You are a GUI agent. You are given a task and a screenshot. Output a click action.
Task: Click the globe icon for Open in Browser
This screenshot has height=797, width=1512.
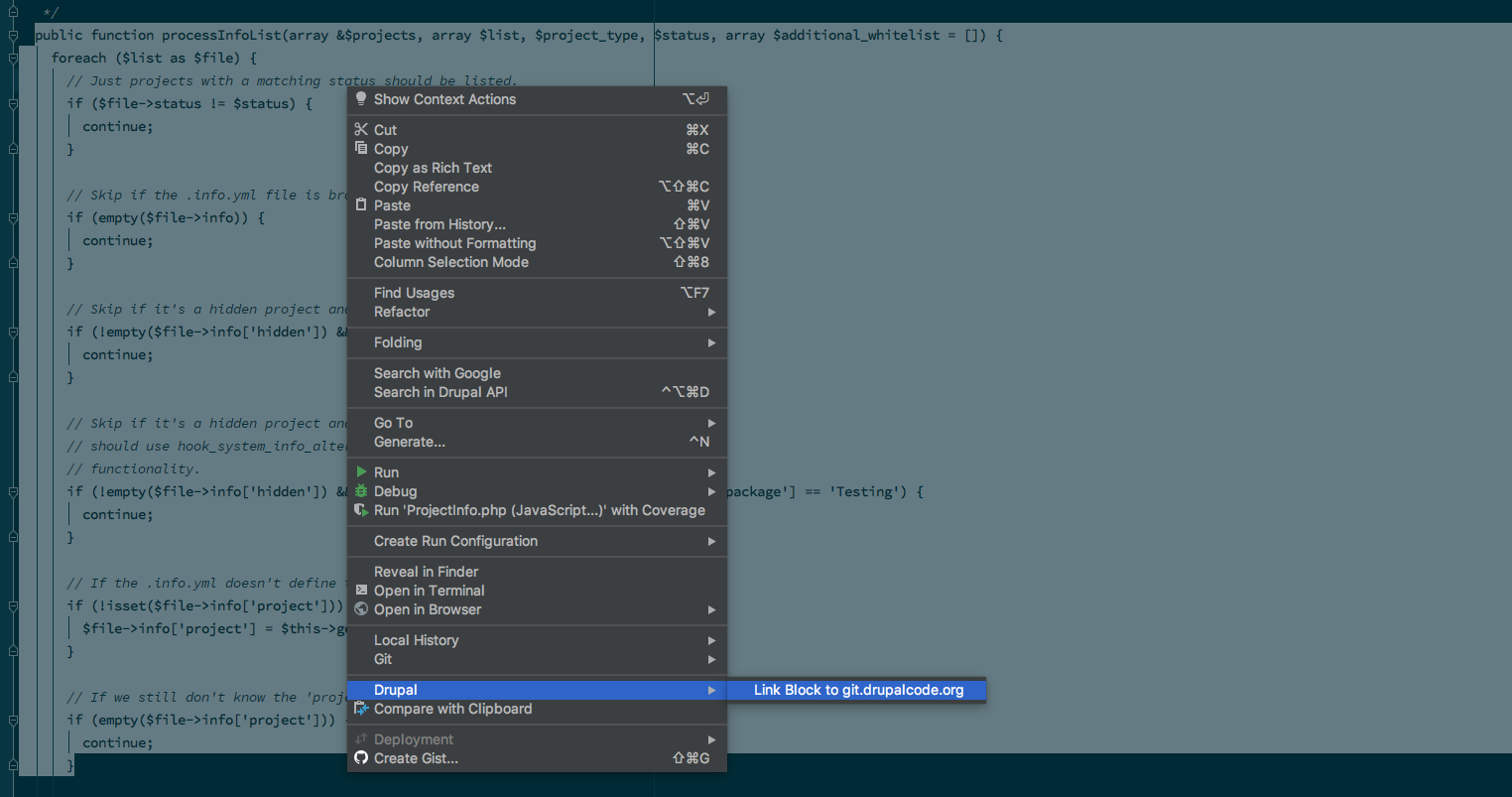[361, 609]
